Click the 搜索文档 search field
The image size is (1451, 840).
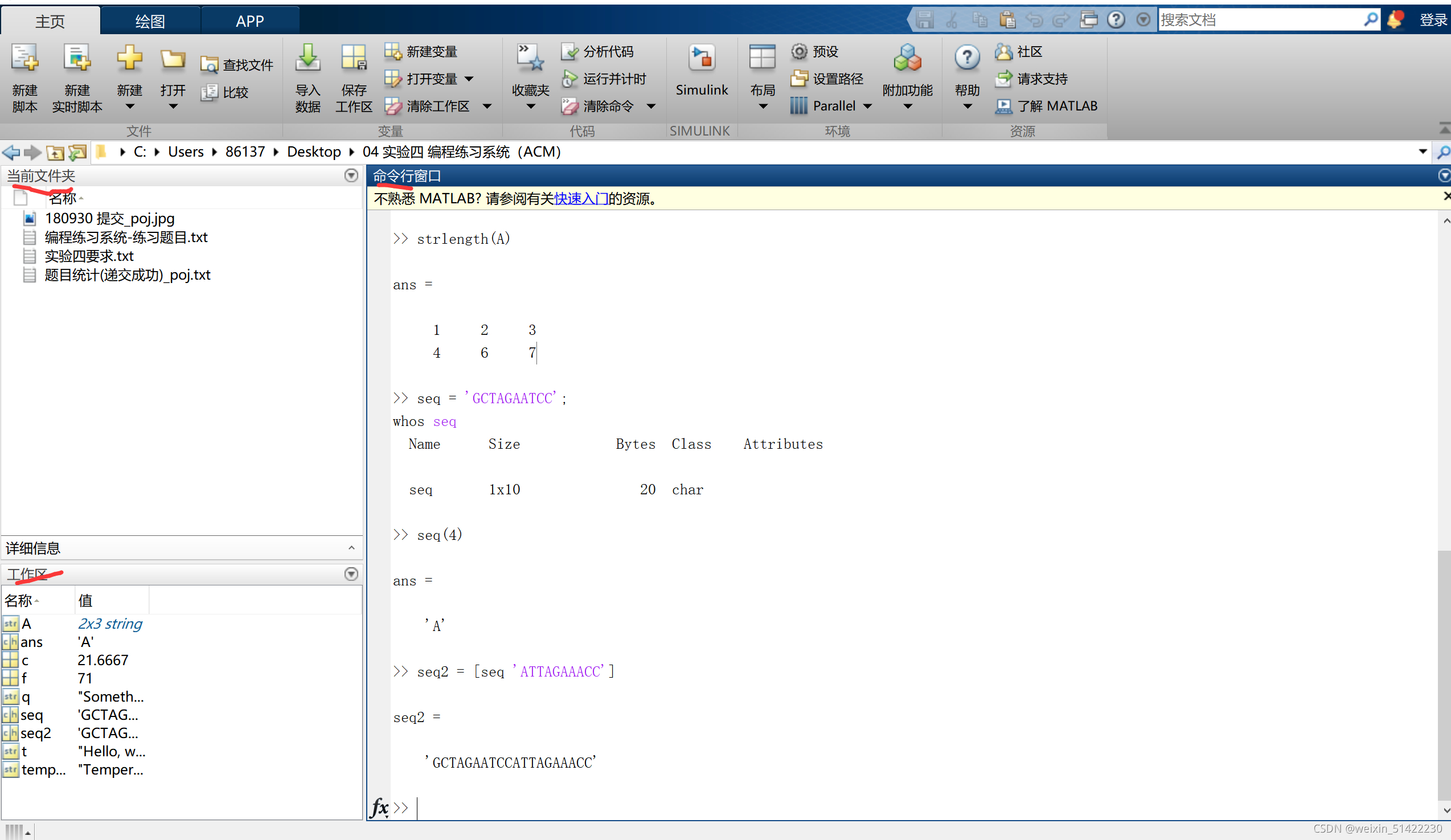(1260, 20)
